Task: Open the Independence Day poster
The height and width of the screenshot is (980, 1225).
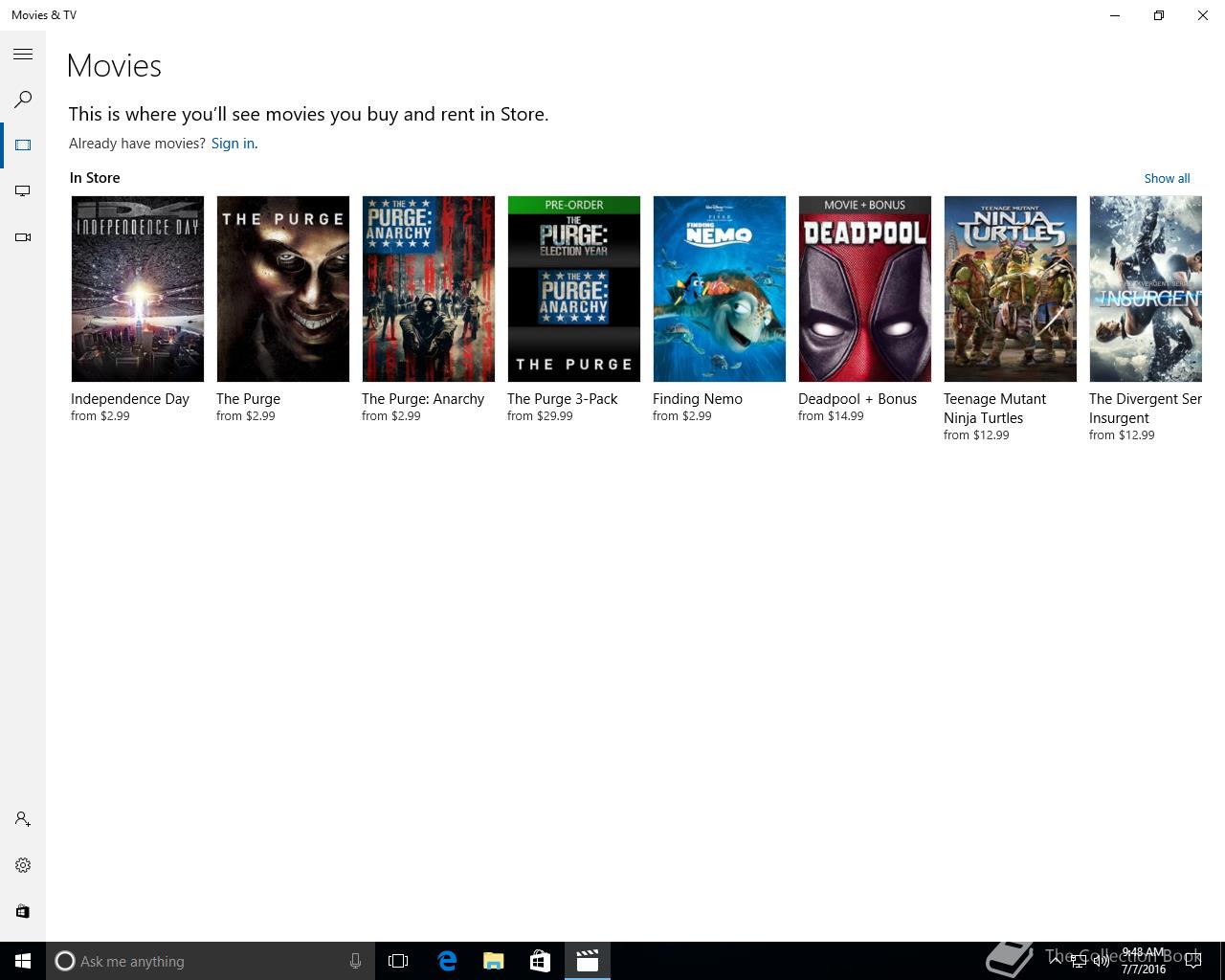Action: (138, 289)
